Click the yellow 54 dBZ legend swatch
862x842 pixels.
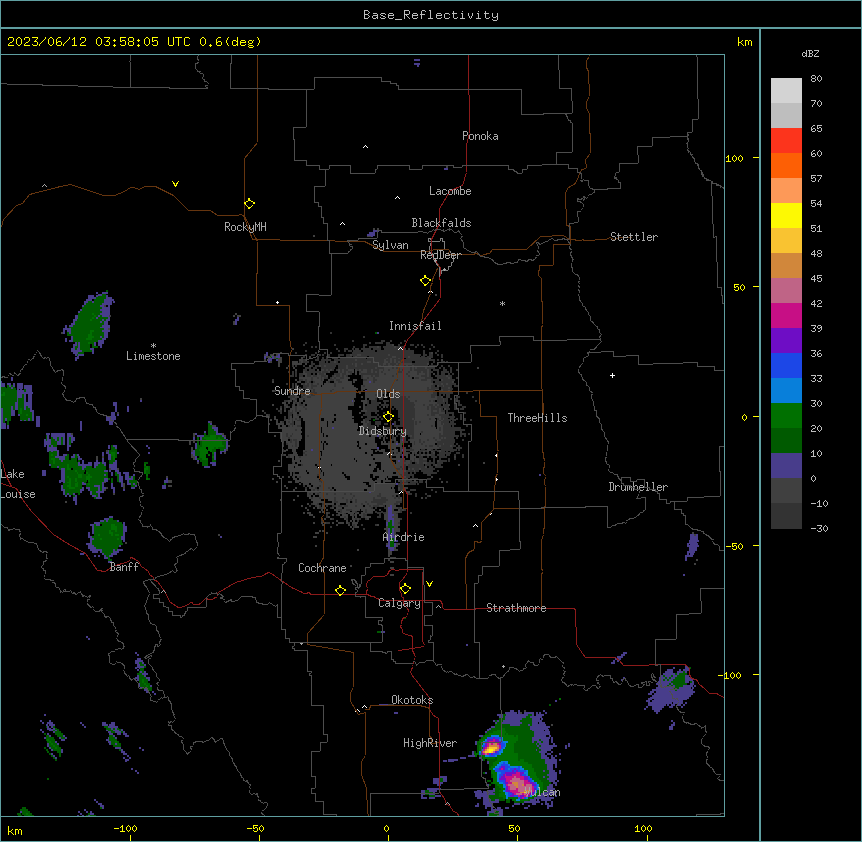(786, 215)
